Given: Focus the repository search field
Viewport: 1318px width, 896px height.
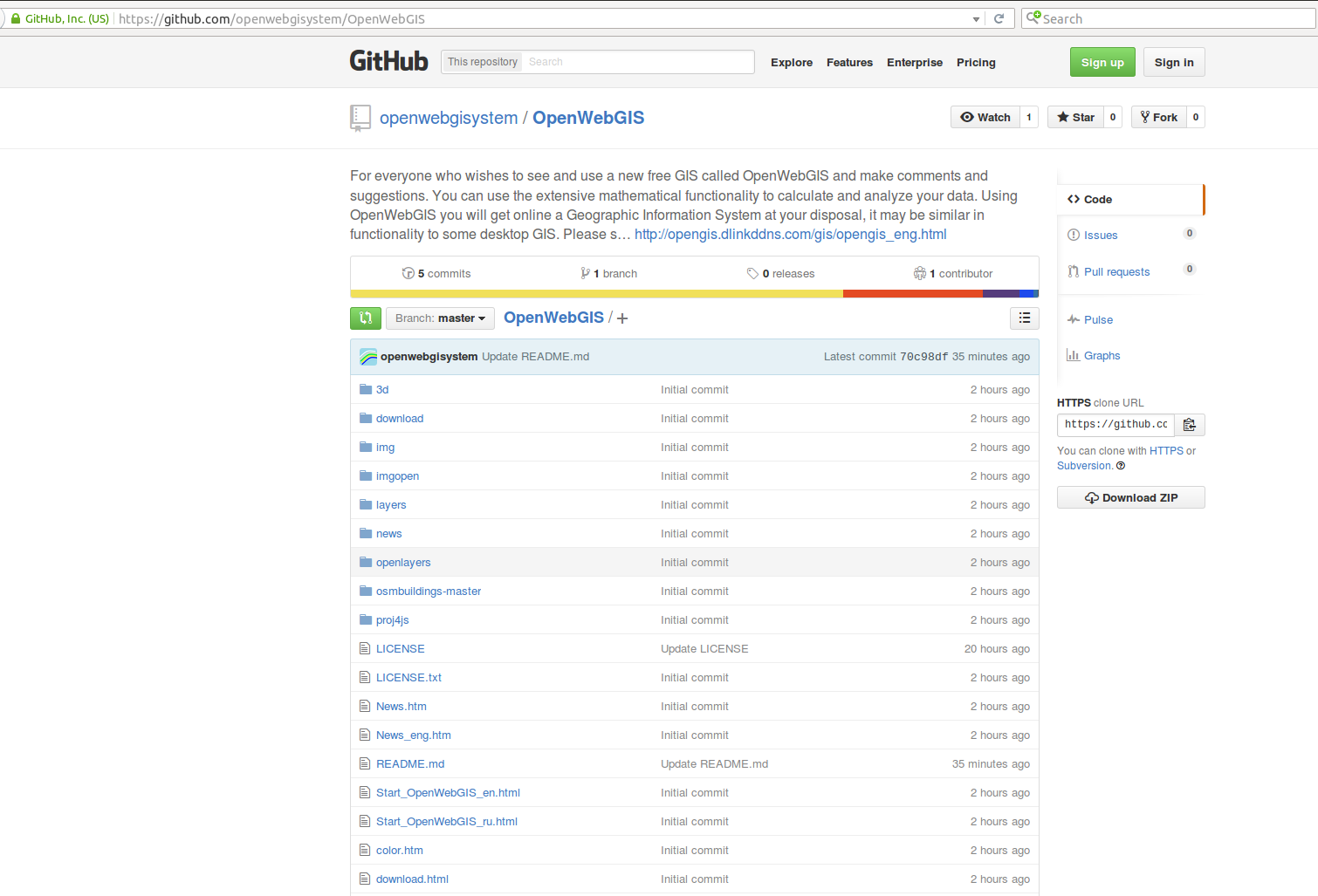Looking at the screenshot, I should (x=638, y=62).
